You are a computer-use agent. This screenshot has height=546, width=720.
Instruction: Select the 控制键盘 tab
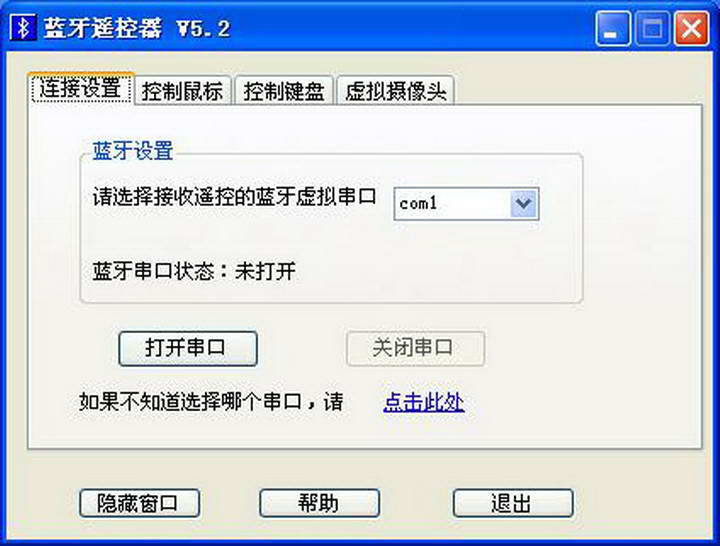(284, 90)
